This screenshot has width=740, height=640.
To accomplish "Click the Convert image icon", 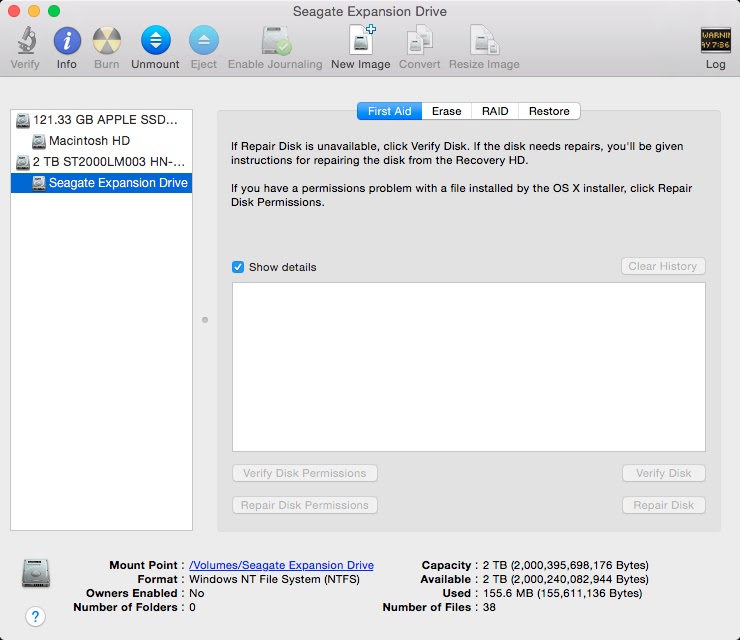I will (x=420, y=41).
